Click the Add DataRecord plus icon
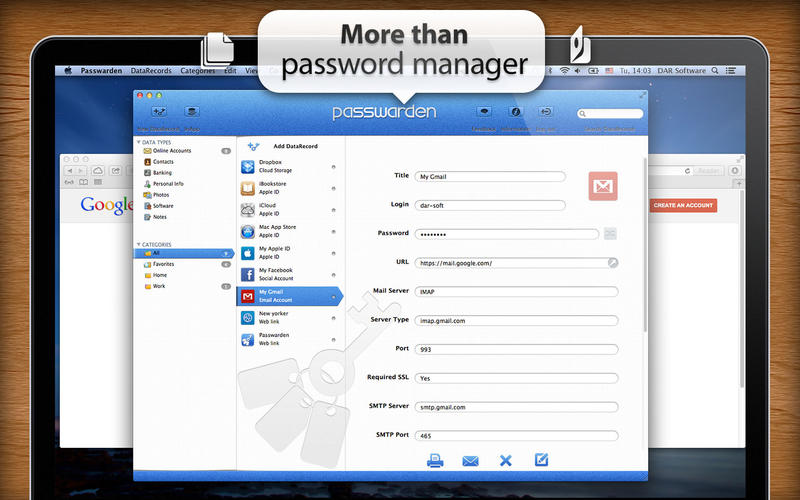This screenshot has width=800, height=500. point(254,147)
